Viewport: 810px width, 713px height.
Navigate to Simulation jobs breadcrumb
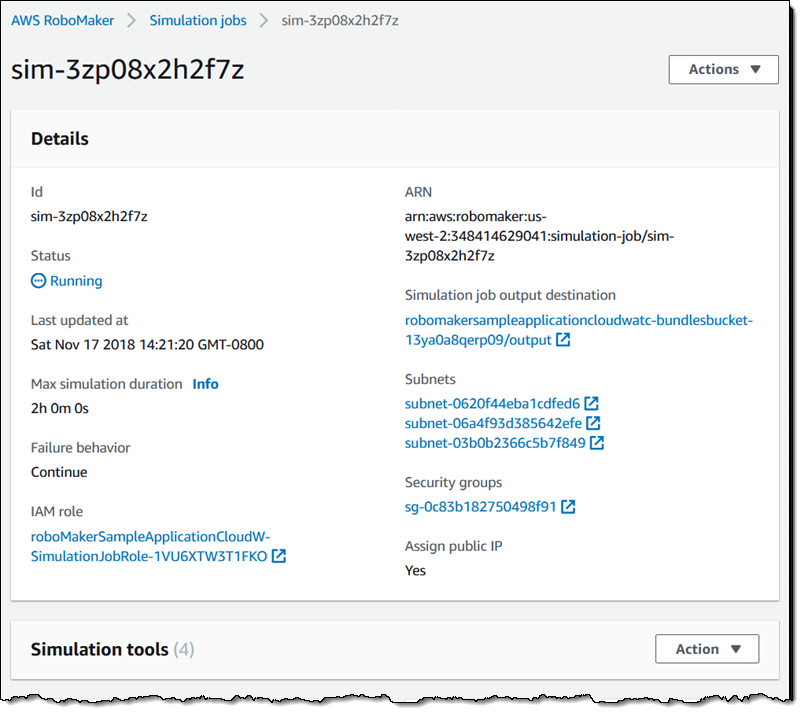[x=196, y=20]
